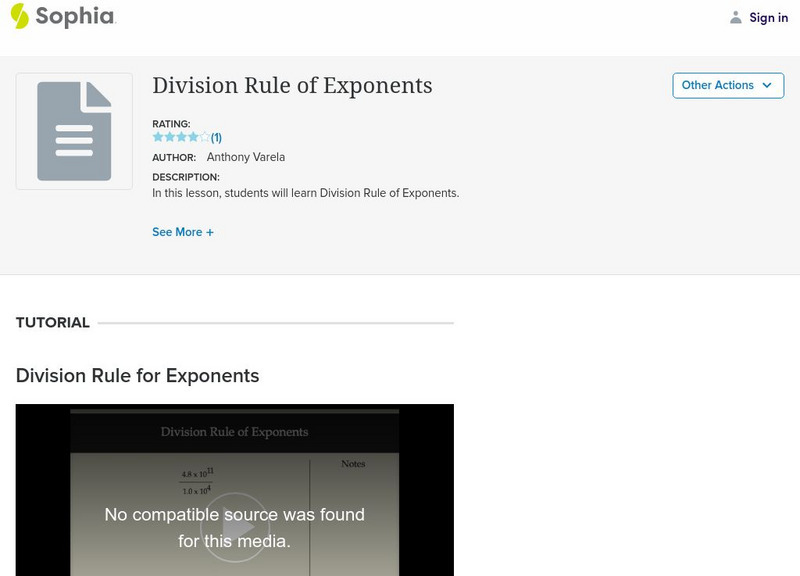Select the second star to change rating
Image resolution: width=800 pixels, height=576 pixels.
171,136
